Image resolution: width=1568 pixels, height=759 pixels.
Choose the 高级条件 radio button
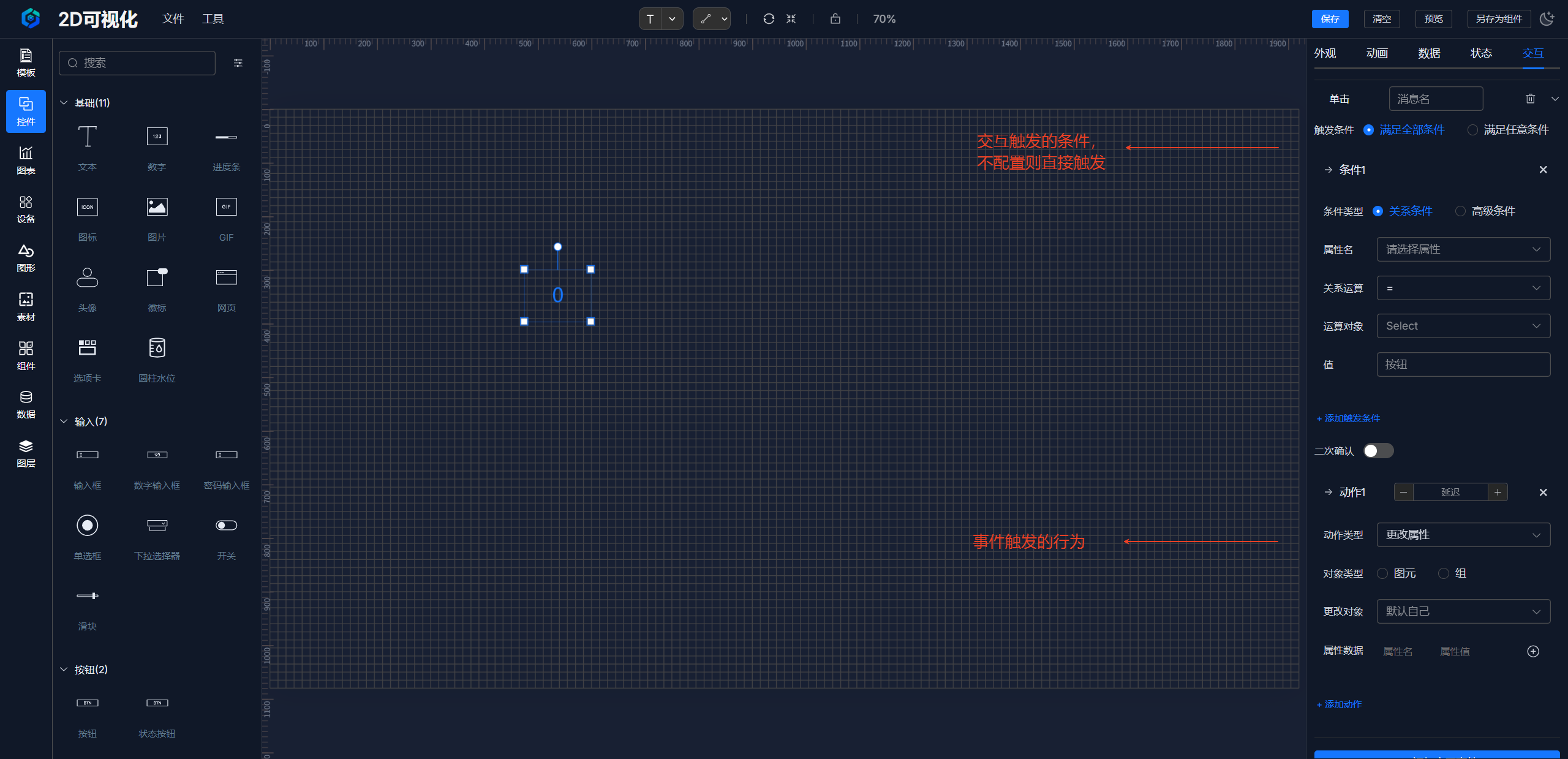point(1461,211)
